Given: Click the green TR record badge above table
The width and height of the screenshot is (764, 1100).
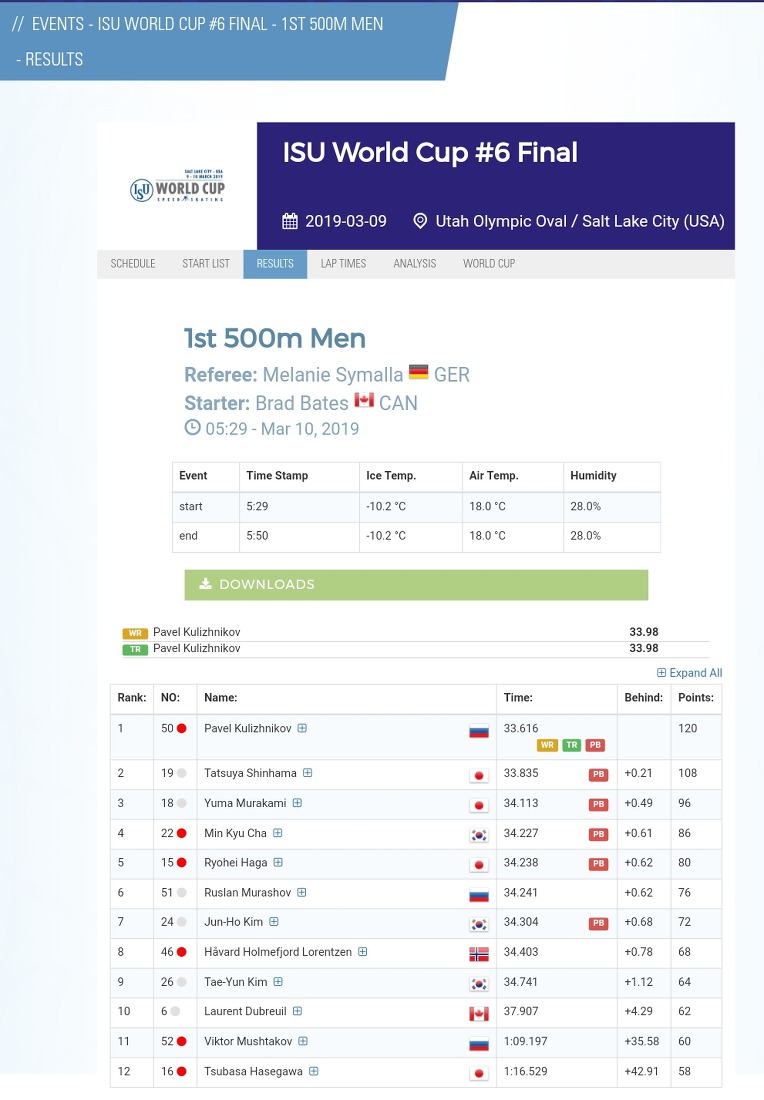Looking at the screenshot, I should pos(134,649).
